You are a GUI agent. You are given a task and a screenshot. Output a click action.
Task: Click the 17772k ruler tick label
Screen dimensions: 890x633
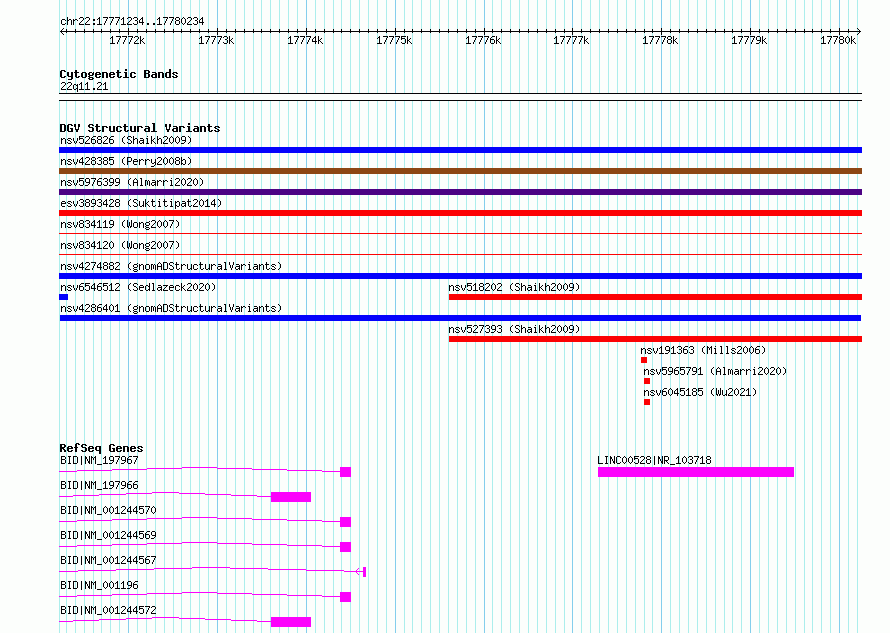[x=127, y=40]
